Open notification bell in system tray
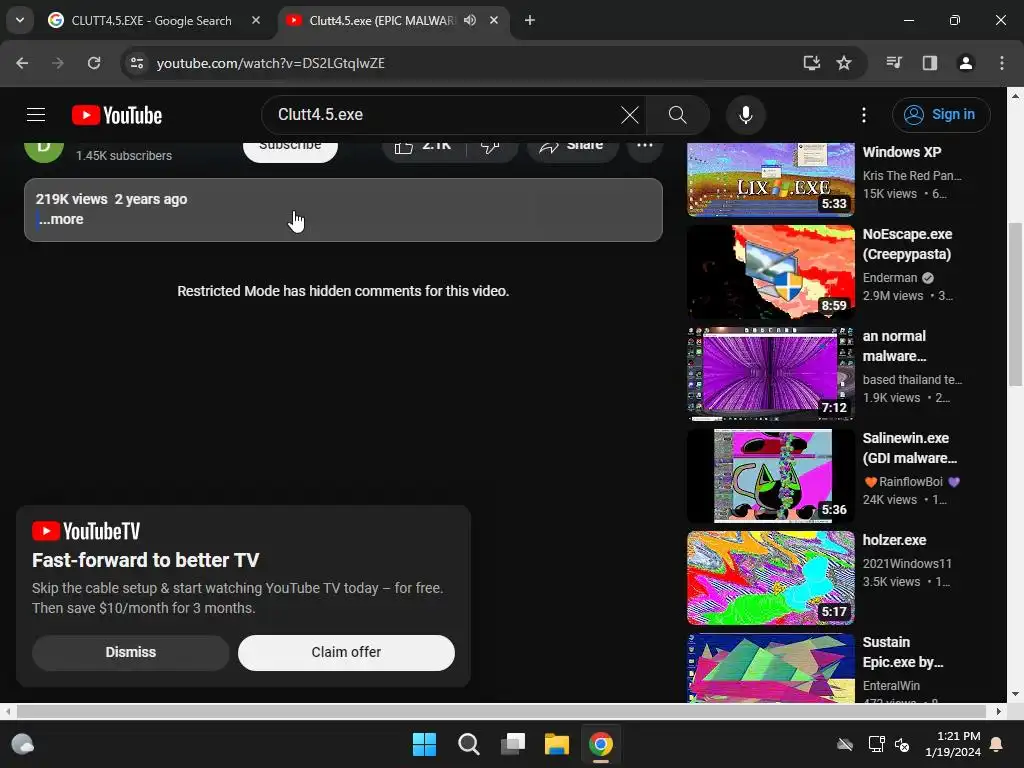This screenshot has width=1024, height=768. click(x=997, y=744)
